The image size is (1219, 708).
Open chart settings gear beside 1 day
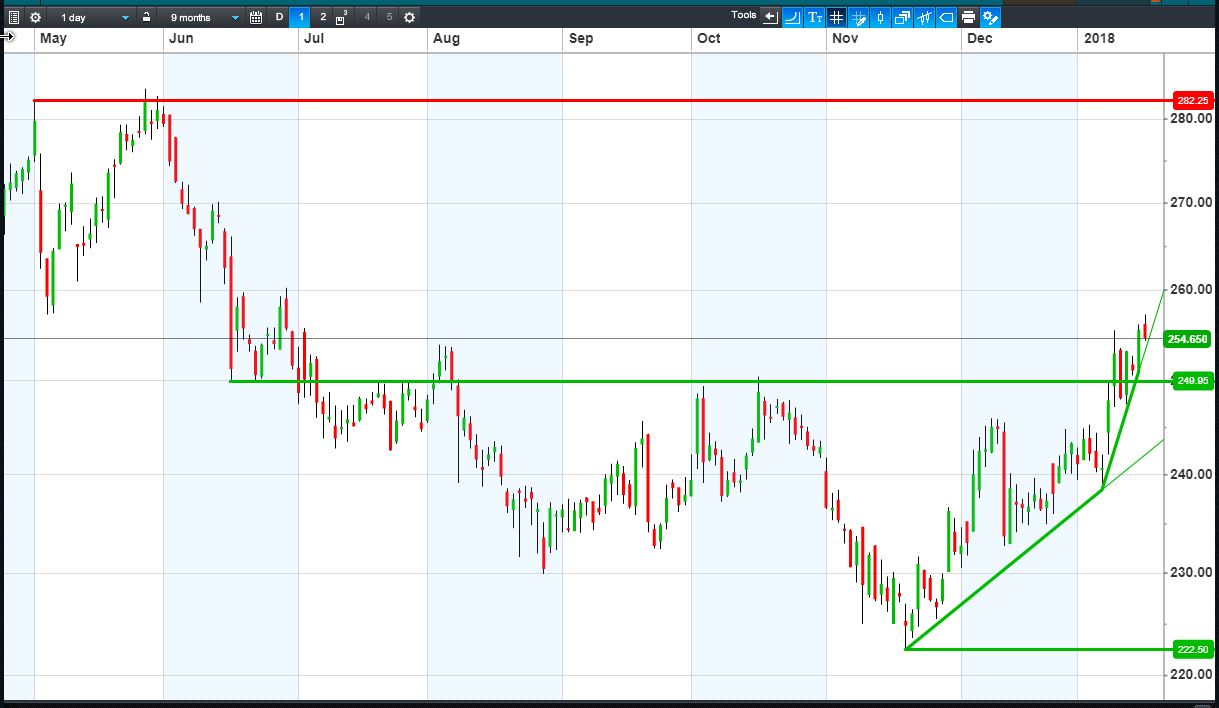pos(35,17)
